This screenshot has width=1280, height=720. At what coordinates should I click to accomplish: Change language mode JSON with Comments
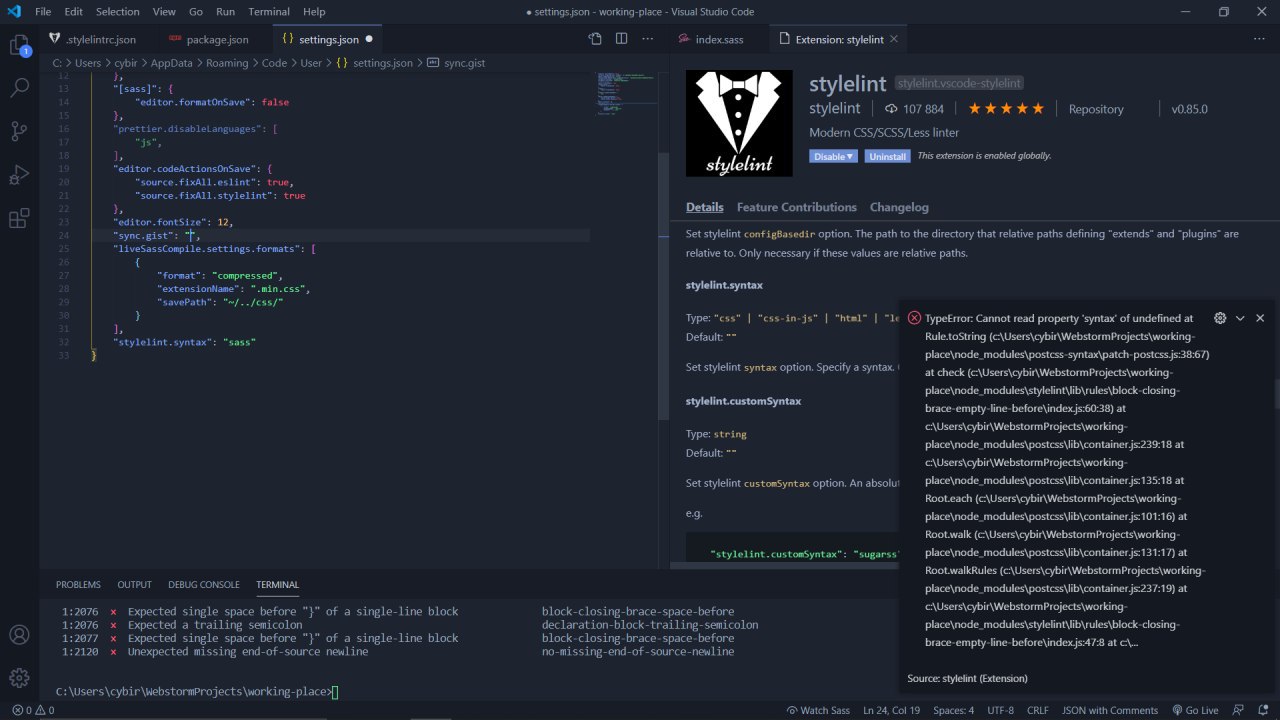pyautogui.click(x=1110, y=710)
